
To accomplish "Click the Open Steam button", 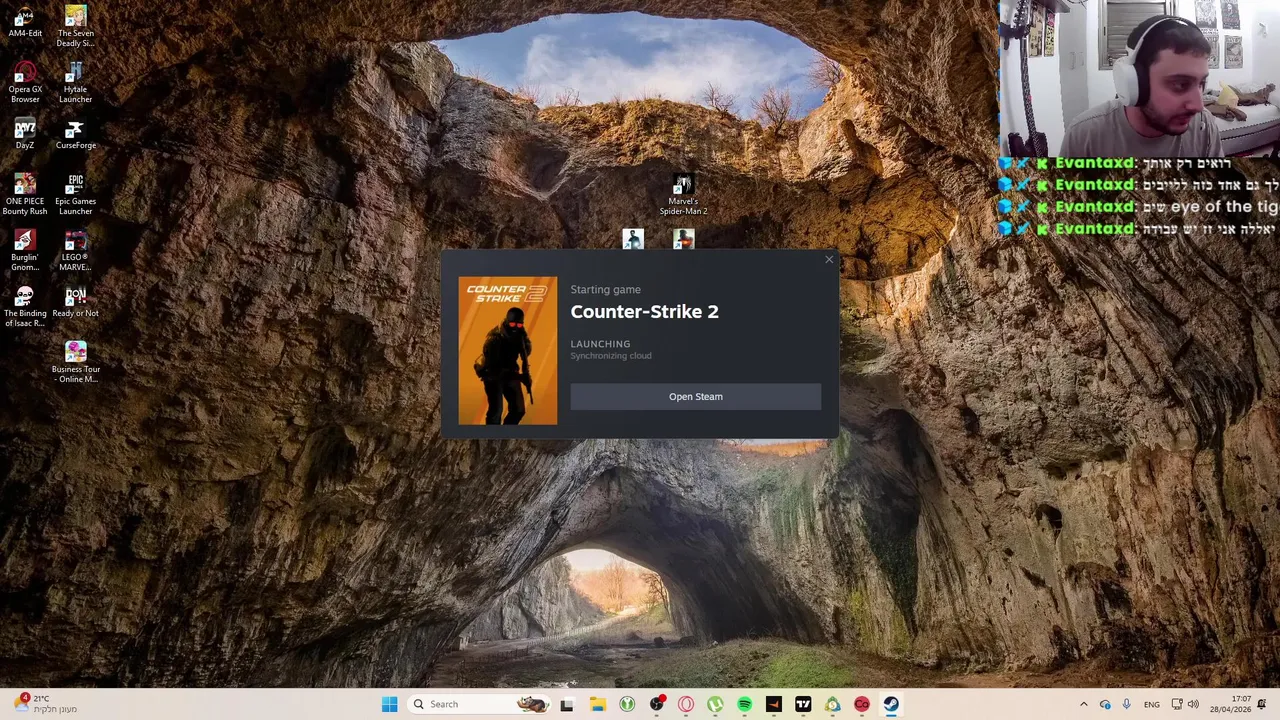I will [x=695, y=396].
